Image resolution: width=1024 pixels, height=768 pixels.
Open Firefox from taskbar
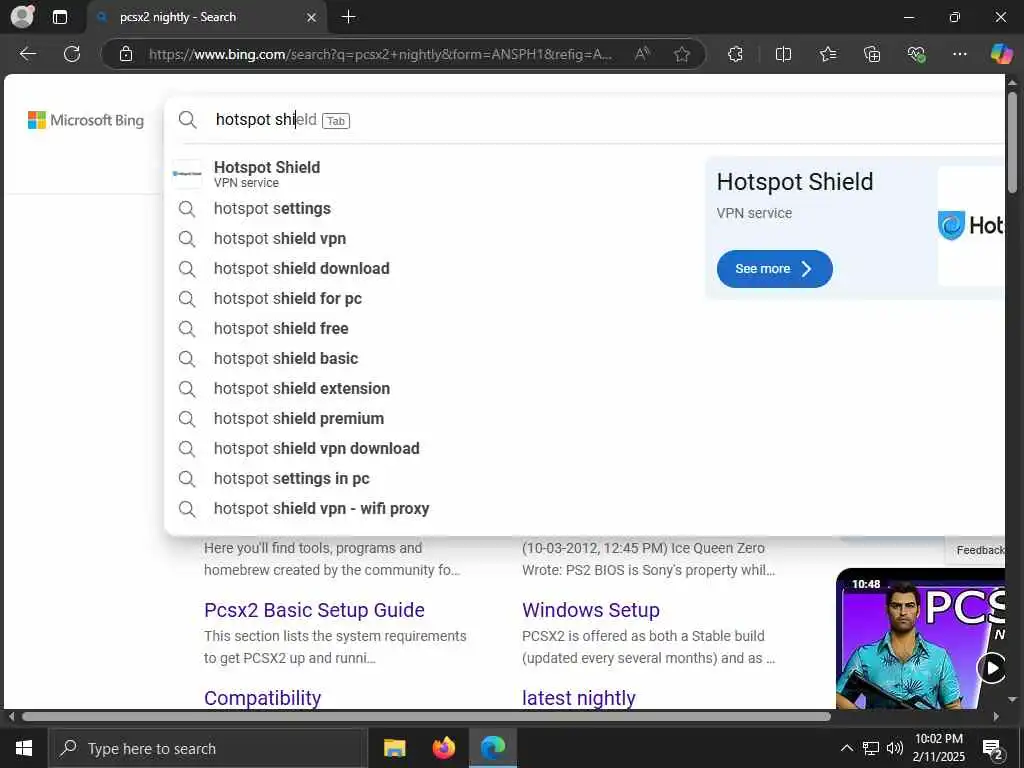point(443,748)
